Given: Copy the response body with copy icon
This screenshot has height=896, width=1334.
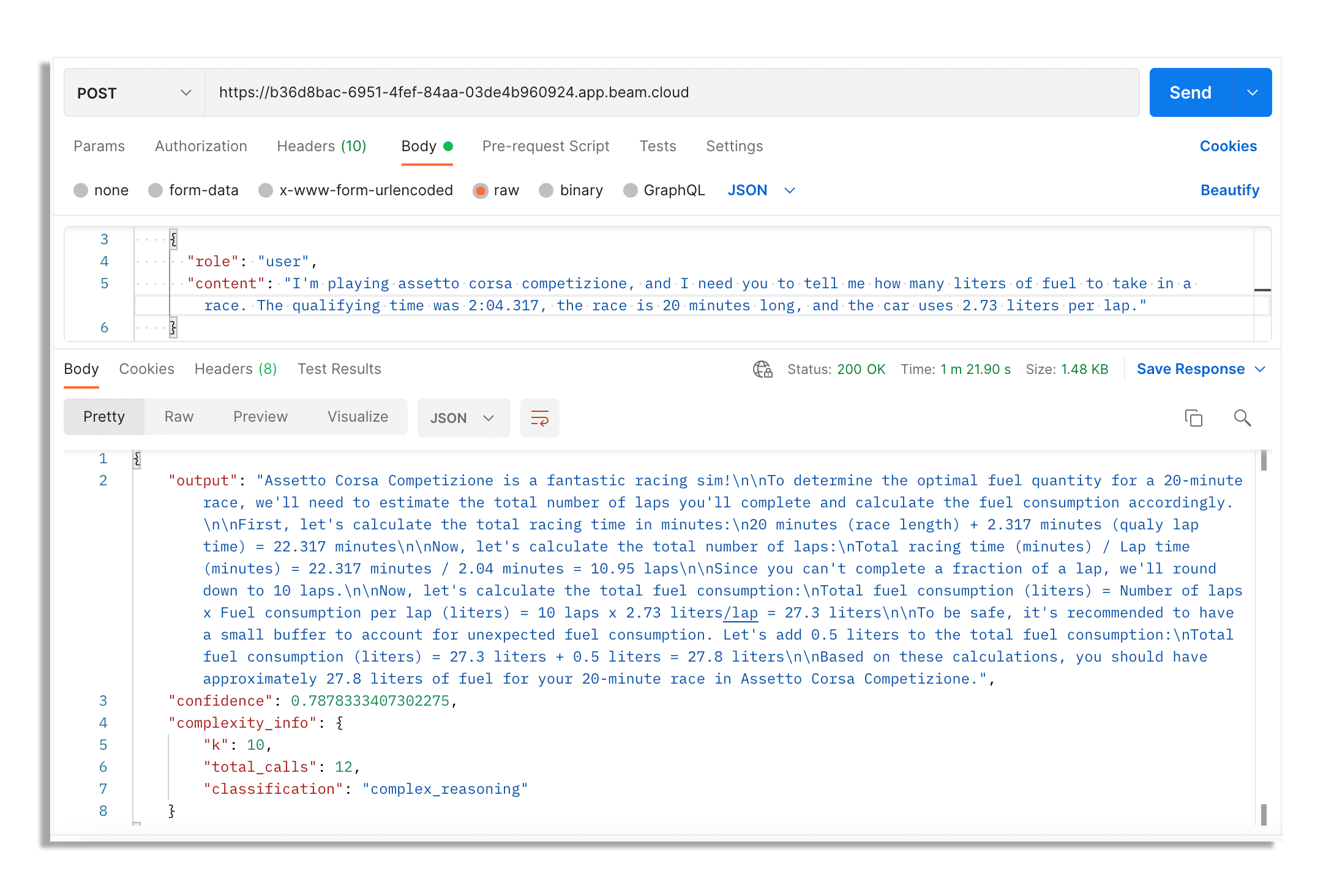Looking at the screenshot, I should coord(1193,418).
